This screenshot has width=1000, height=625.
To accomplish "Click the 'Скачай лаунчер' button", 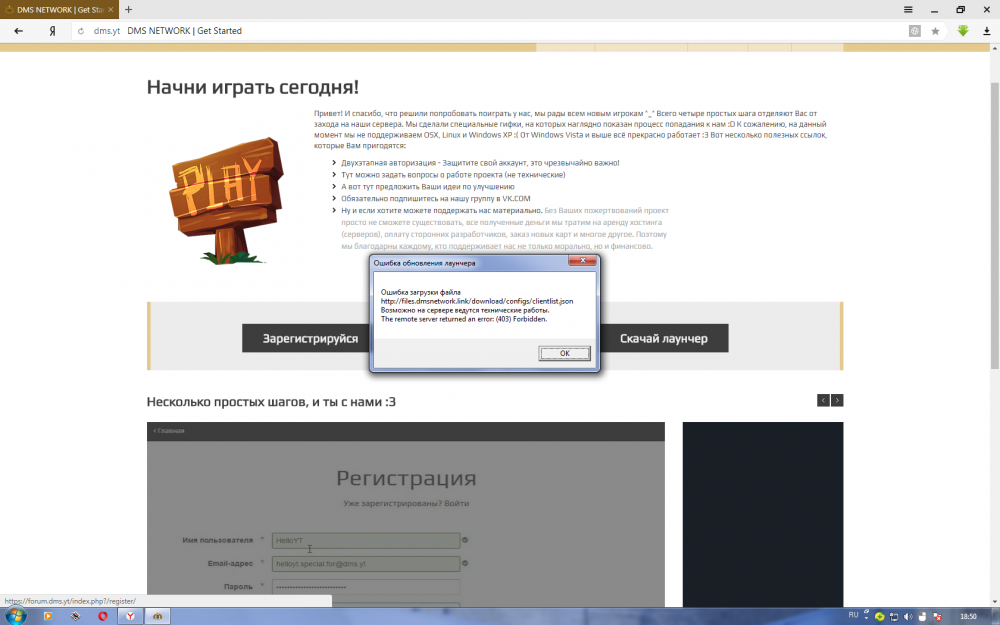I will [663, 339].
